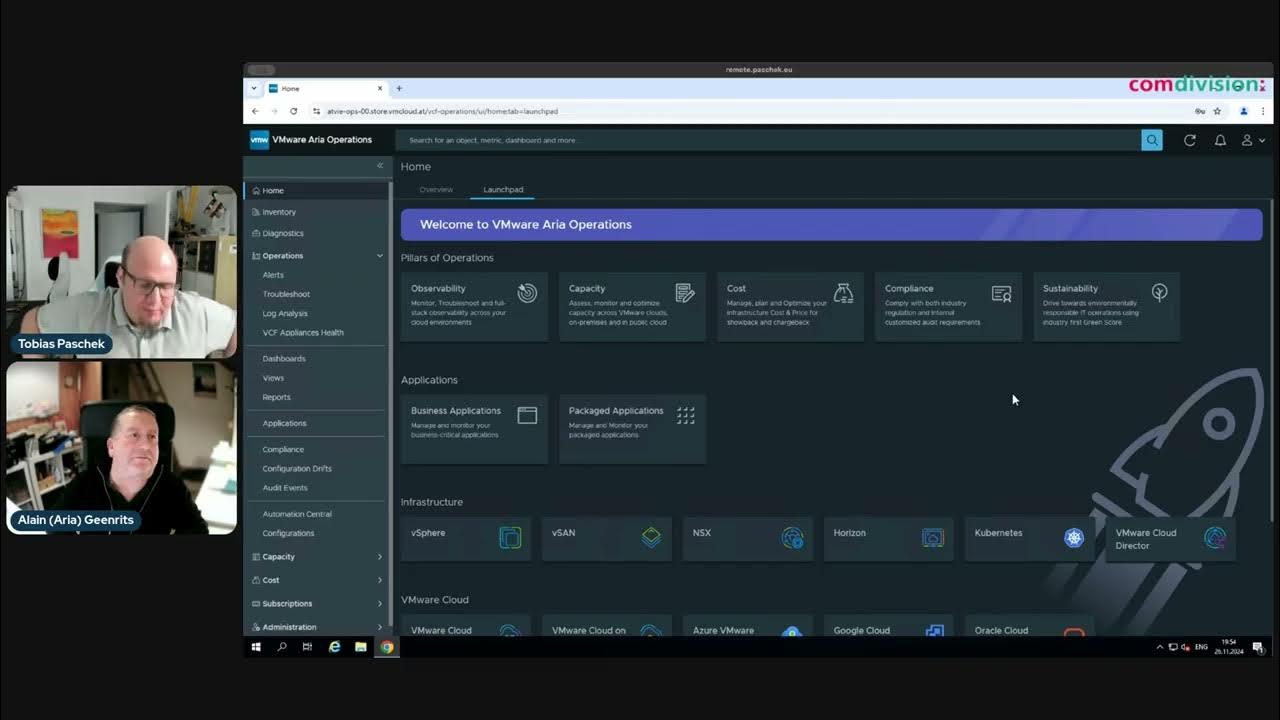The image size is (1280, 720).
Task: Open Internet Explorer from taskbar
Action: click(334, 647)
